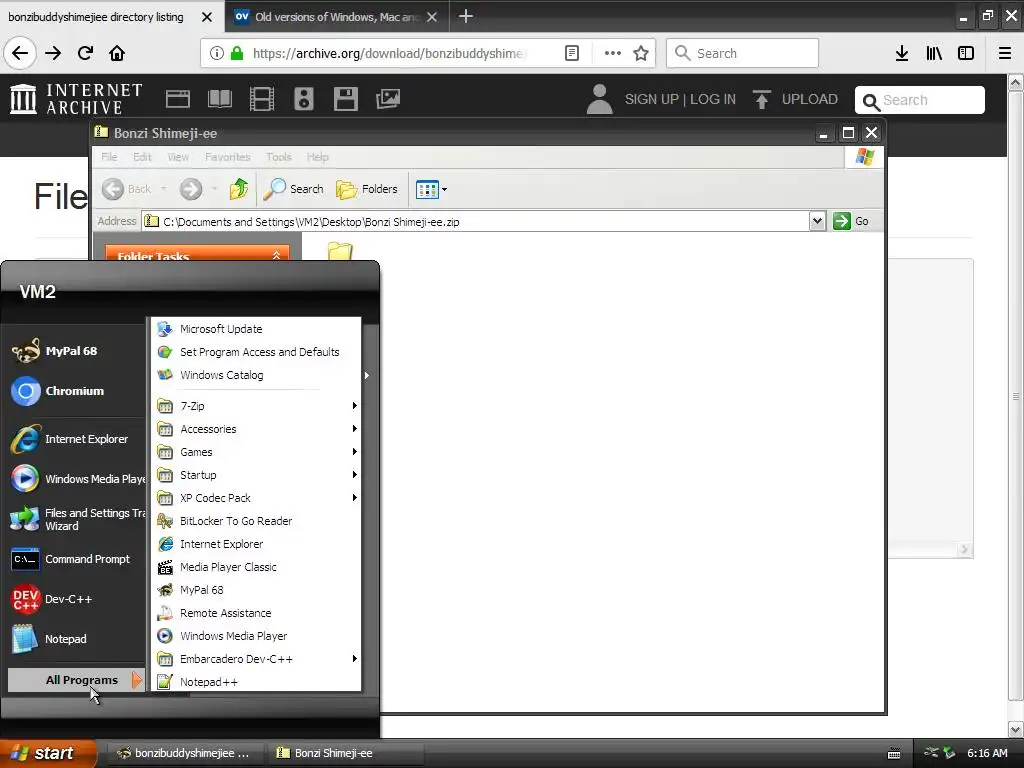Viewport: 1024px width, 768px height.
Task: Switch to bonzibuddyshimejiee taskbar window
Action: 184,753
